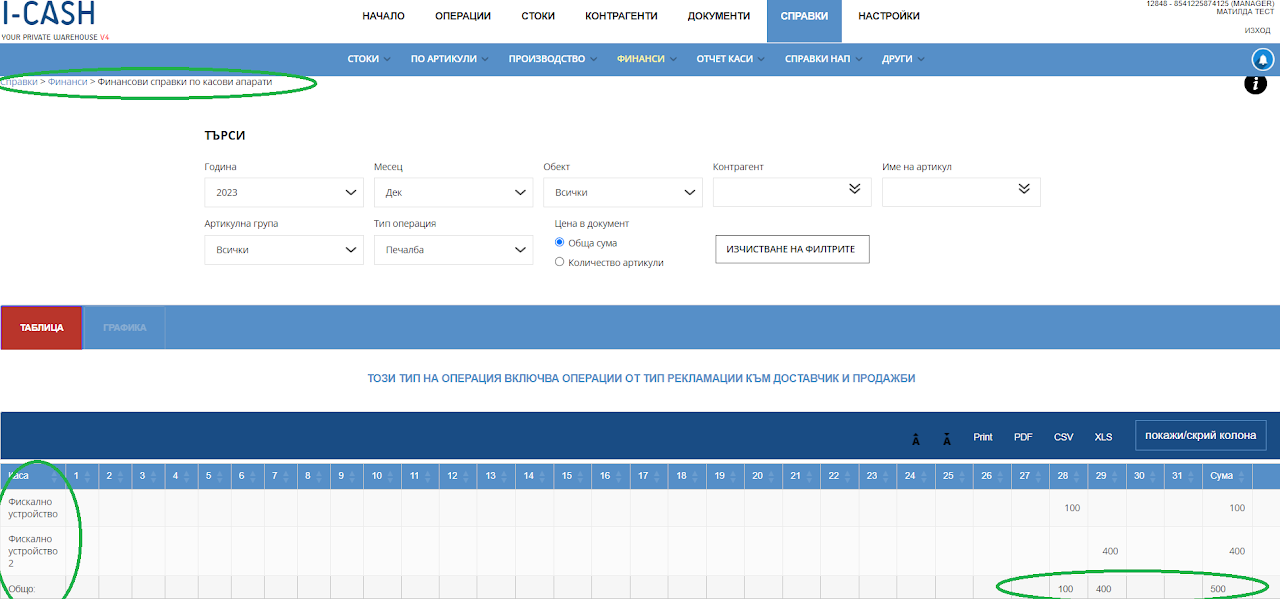Sort by day 15 column arrows
This screenshot has height=599, width=1280.
(x=581, y=476)
